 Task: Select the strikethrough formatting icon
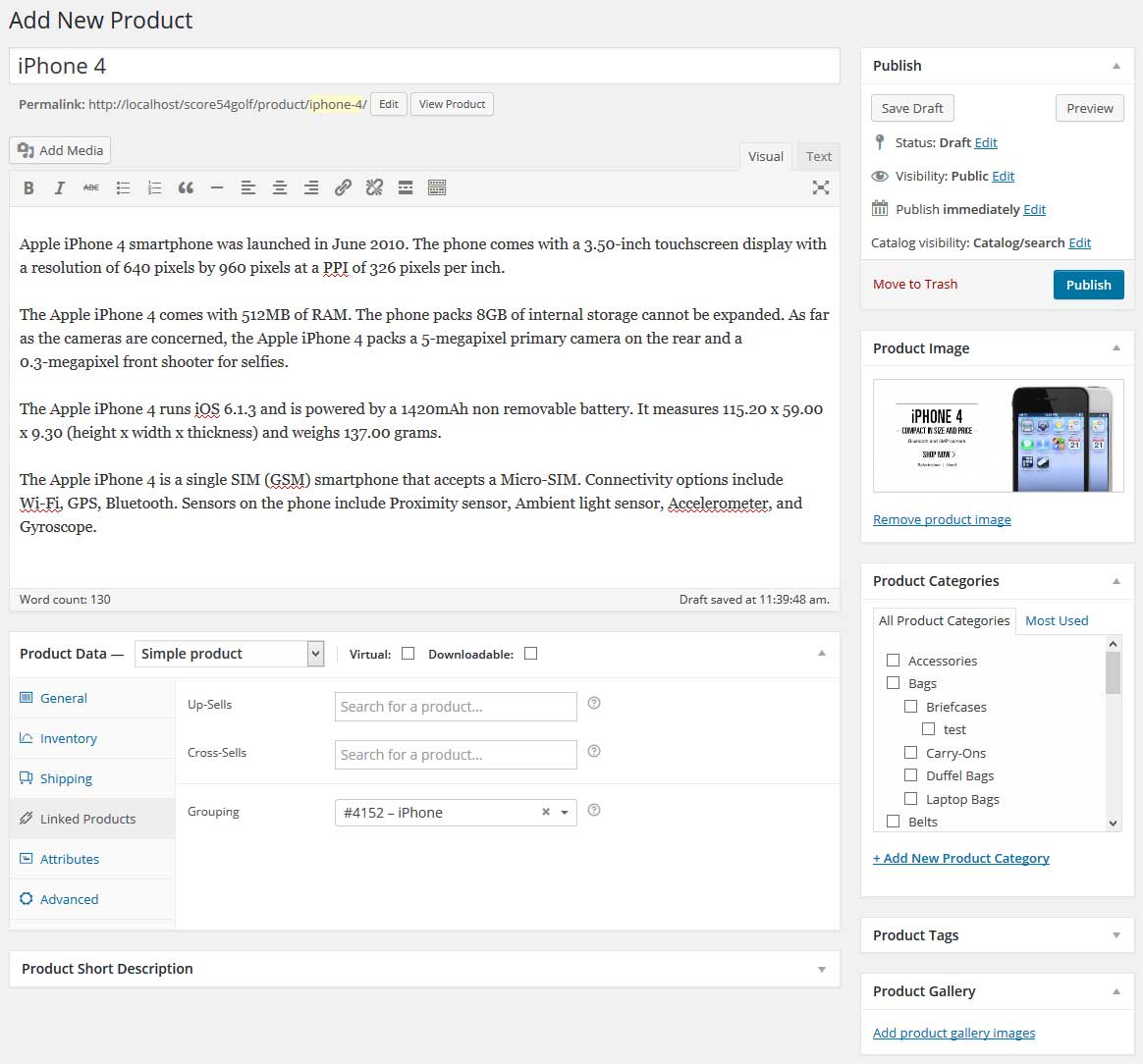(x=91, y=186)
